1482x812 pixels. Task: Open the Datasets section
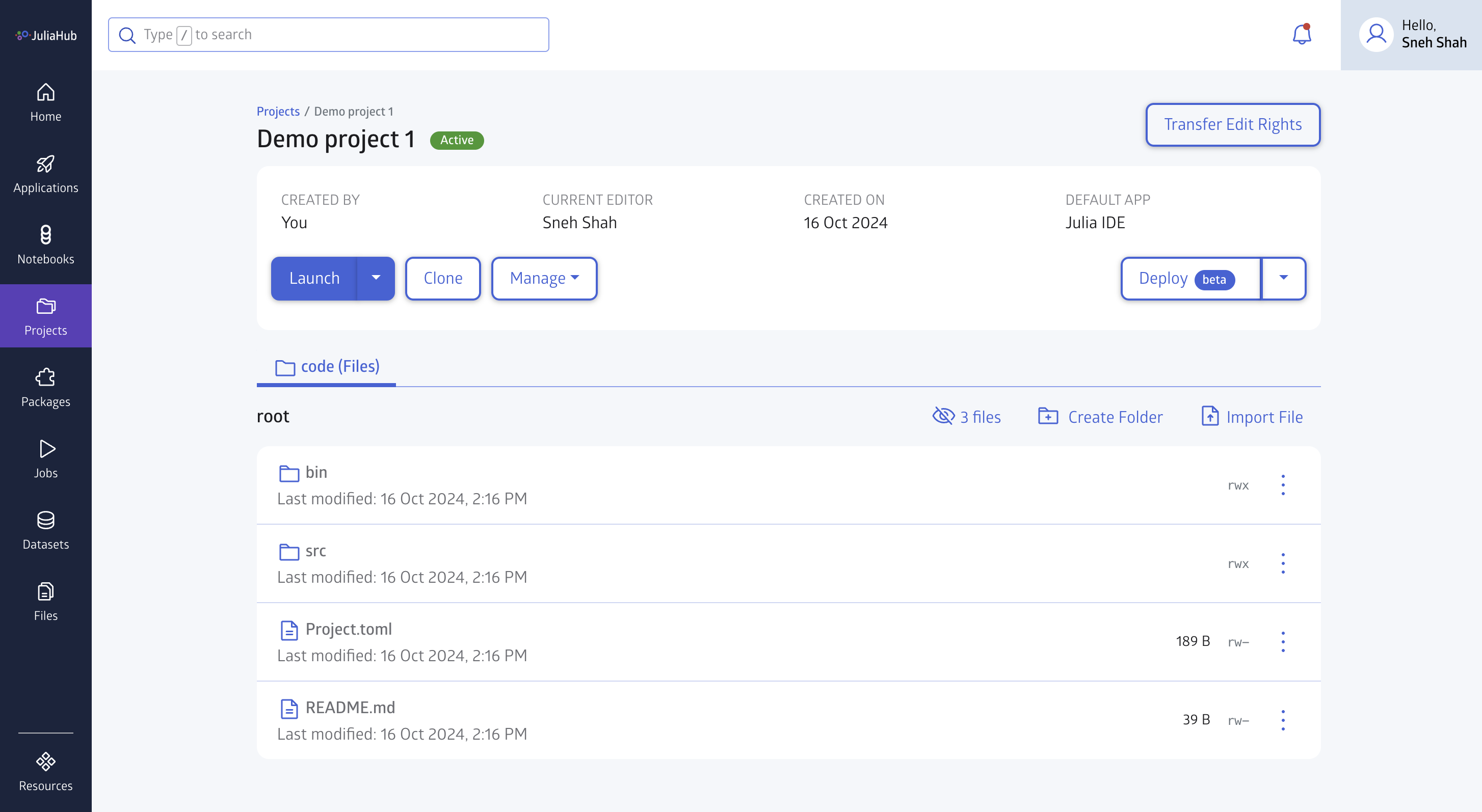click(x=45, y=530)
